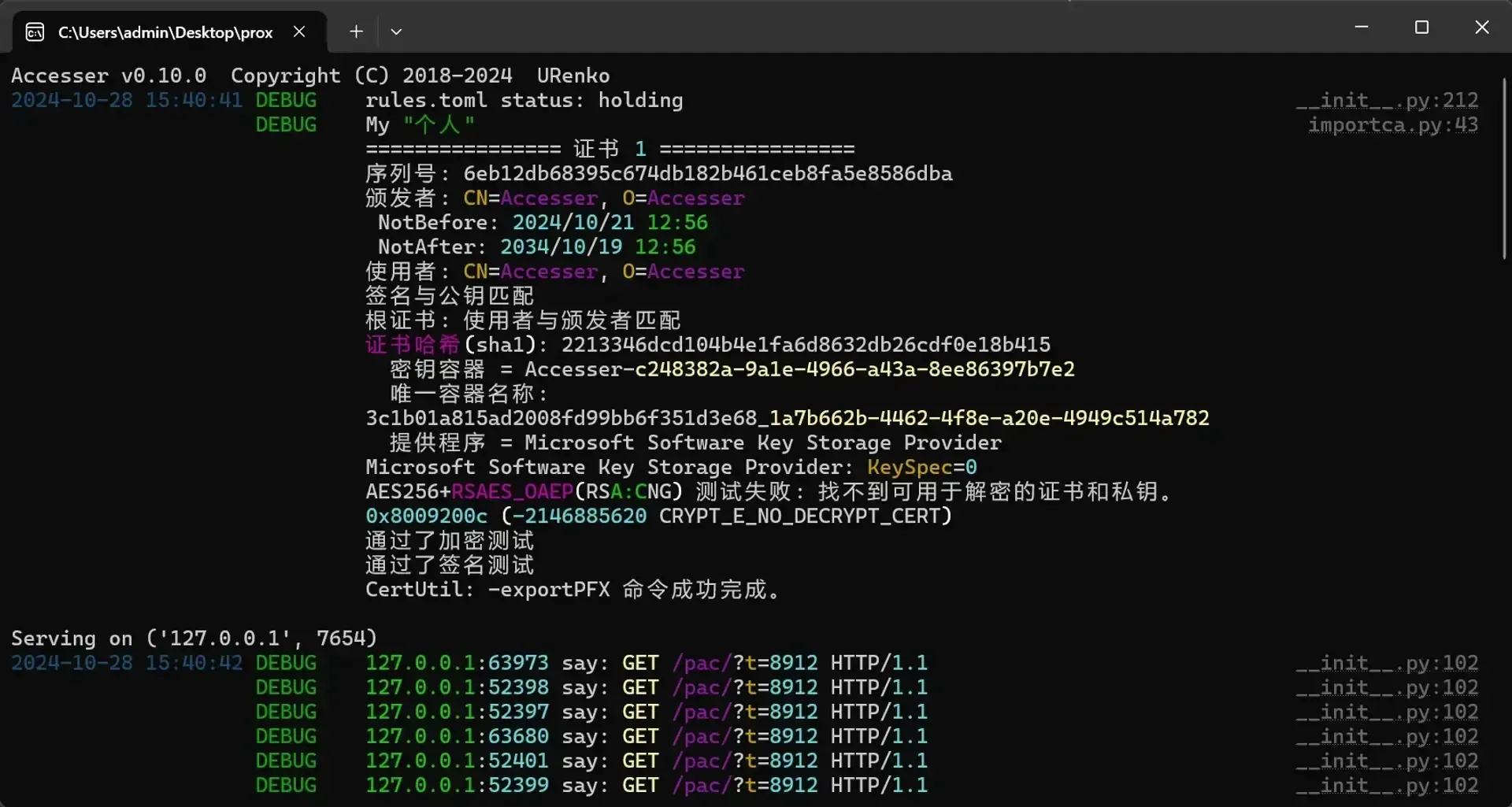Close the terminal window
Image resolution: width=1512 pixels, height=807 pixels.
[1481, 28]
